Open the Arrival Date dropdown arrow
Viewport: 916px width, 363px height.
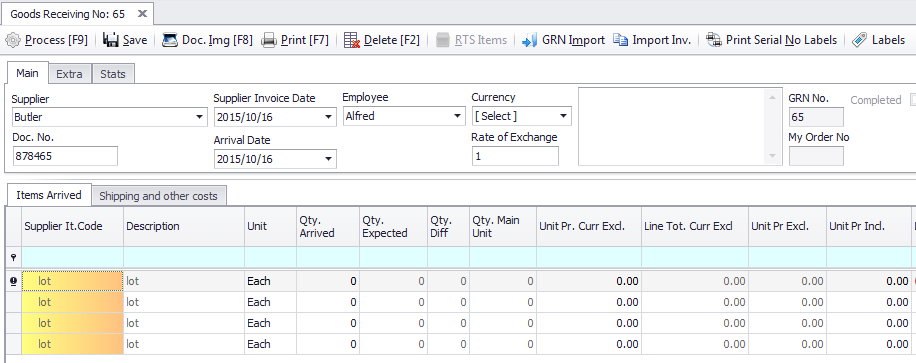coord(329,158)
